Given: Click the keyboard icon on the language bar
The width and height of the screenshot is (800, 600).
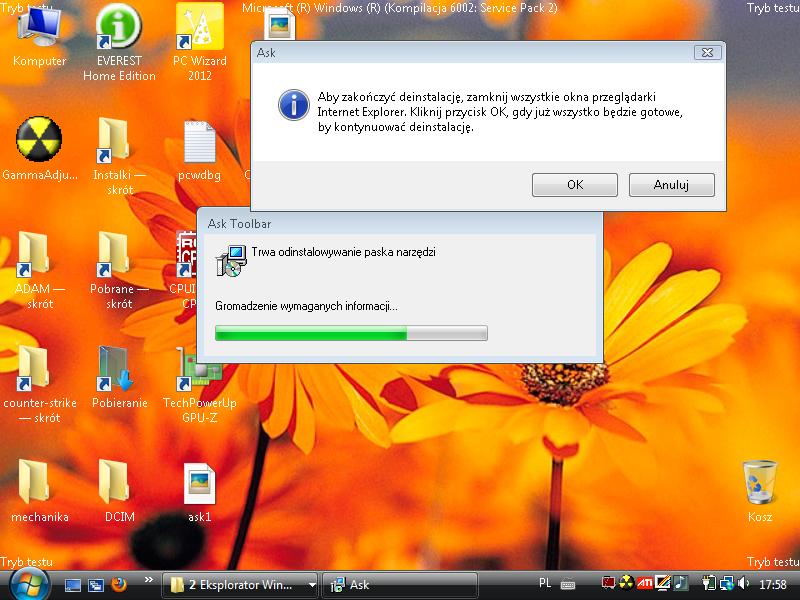Looking at the screenshot, I should tap(567, 584).
